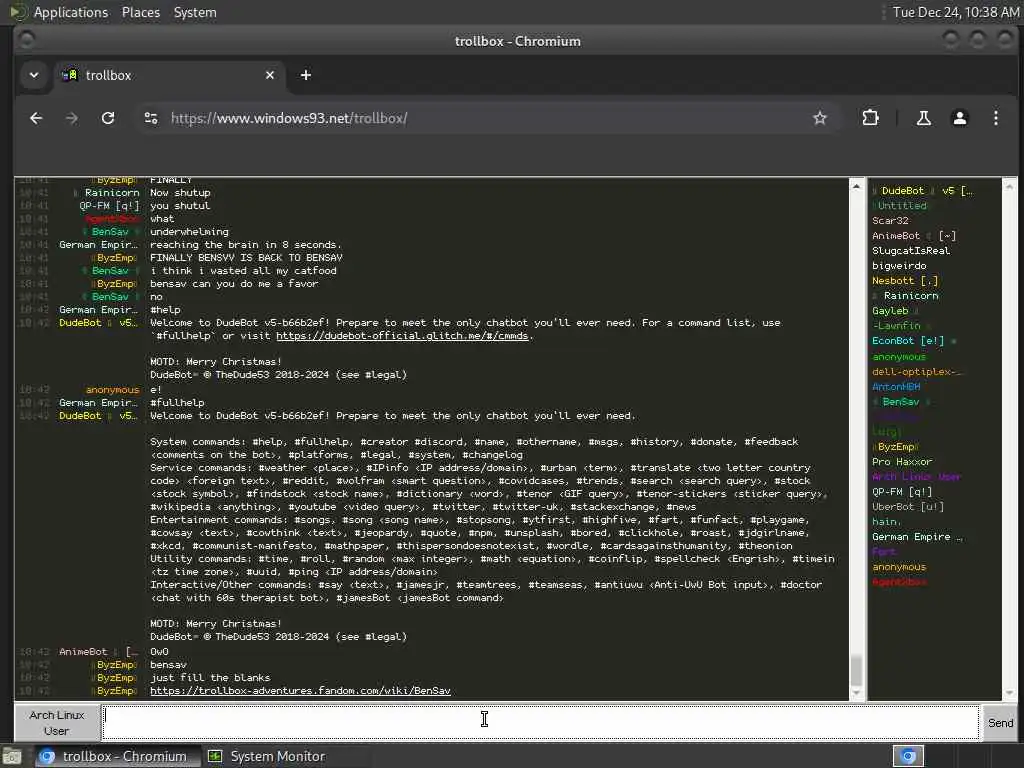Open the Extensions puzzle icon
The height and width of the screenshot is (768, 1024).
(x=870, y=118)
